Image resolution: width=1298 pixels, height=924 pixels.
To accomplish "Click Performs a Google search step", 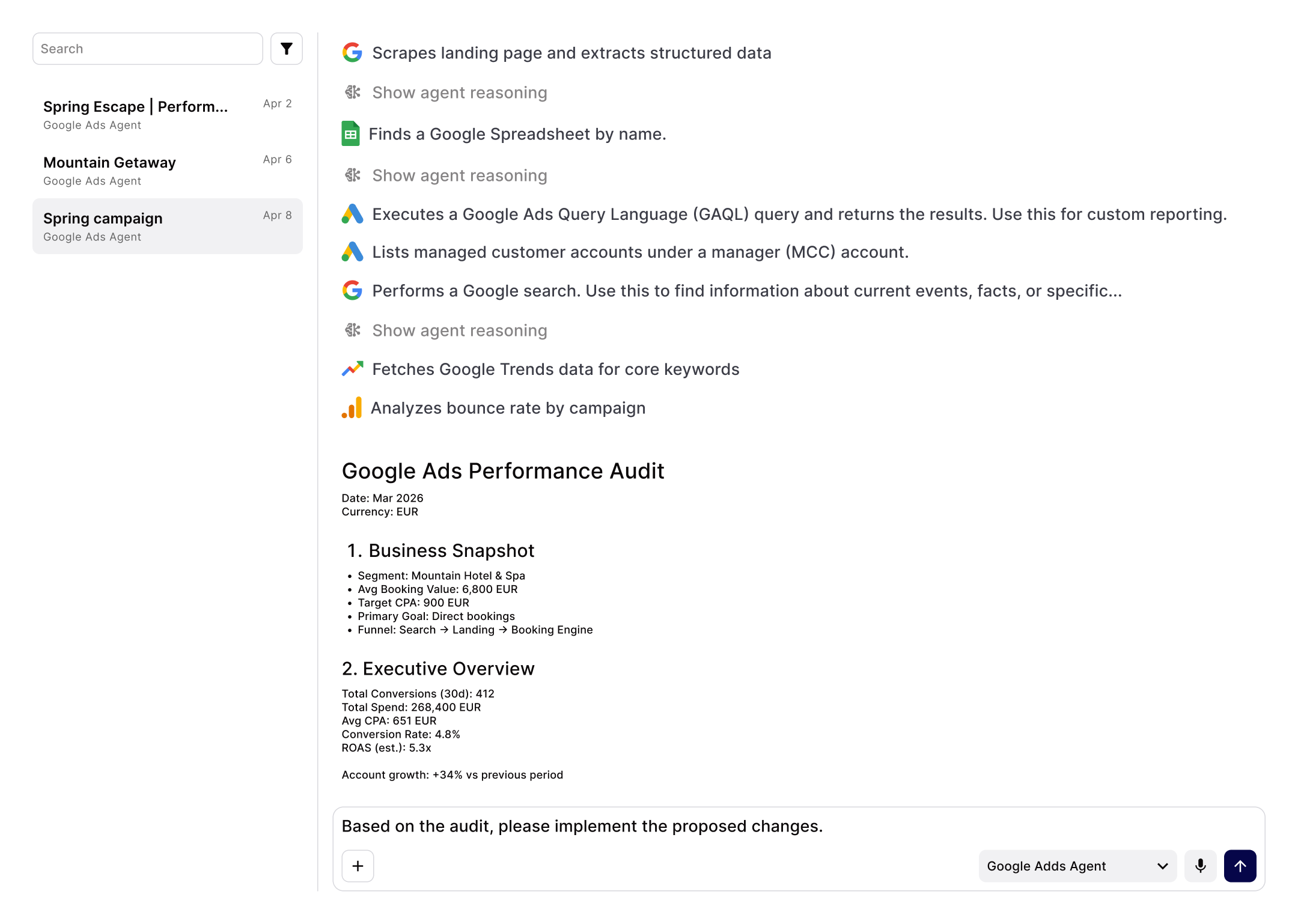I will click(746, 291).
